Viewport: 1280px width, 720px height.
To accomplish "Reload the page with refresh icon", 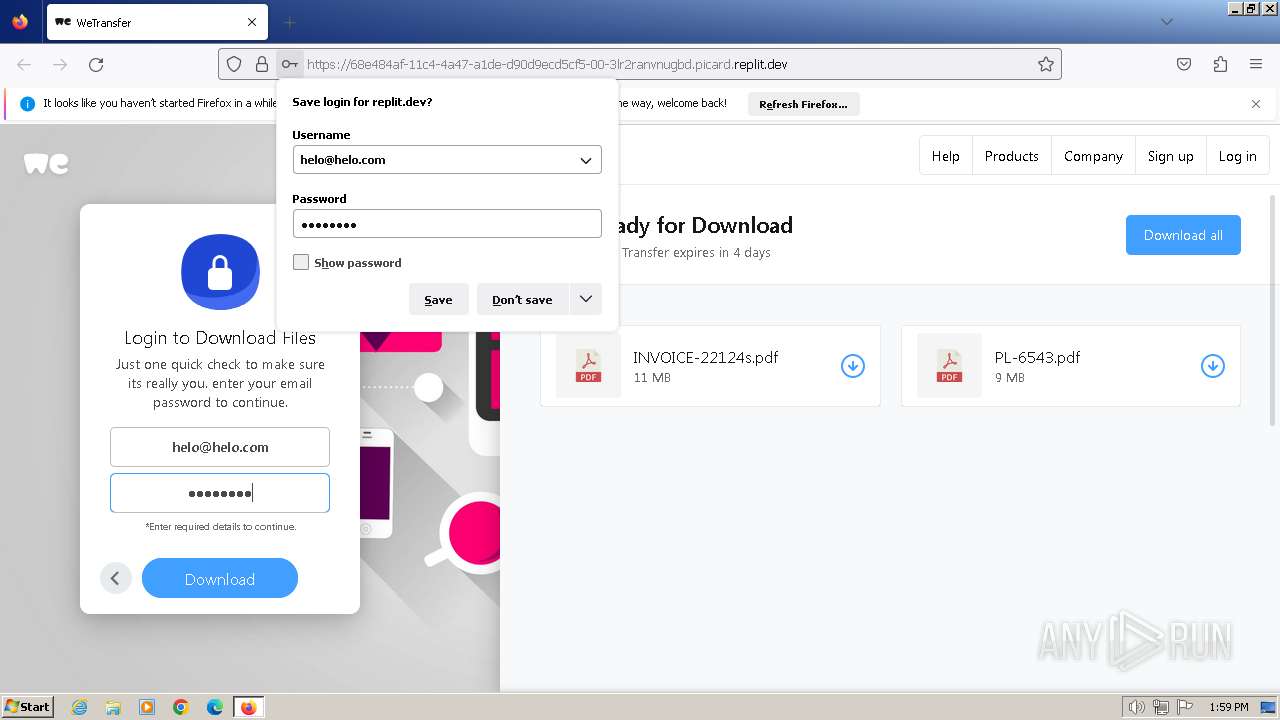I will pyautogui.click(x=96, y=64).
